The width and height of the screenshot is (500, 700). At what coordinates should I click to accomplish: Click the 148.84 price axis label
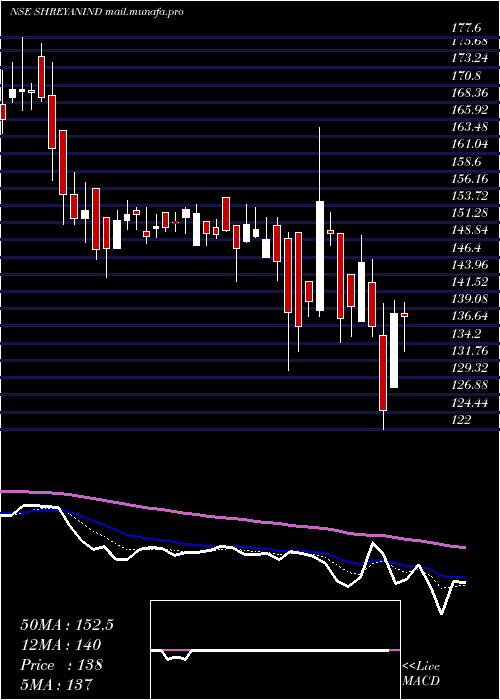(x=469, y=230)
